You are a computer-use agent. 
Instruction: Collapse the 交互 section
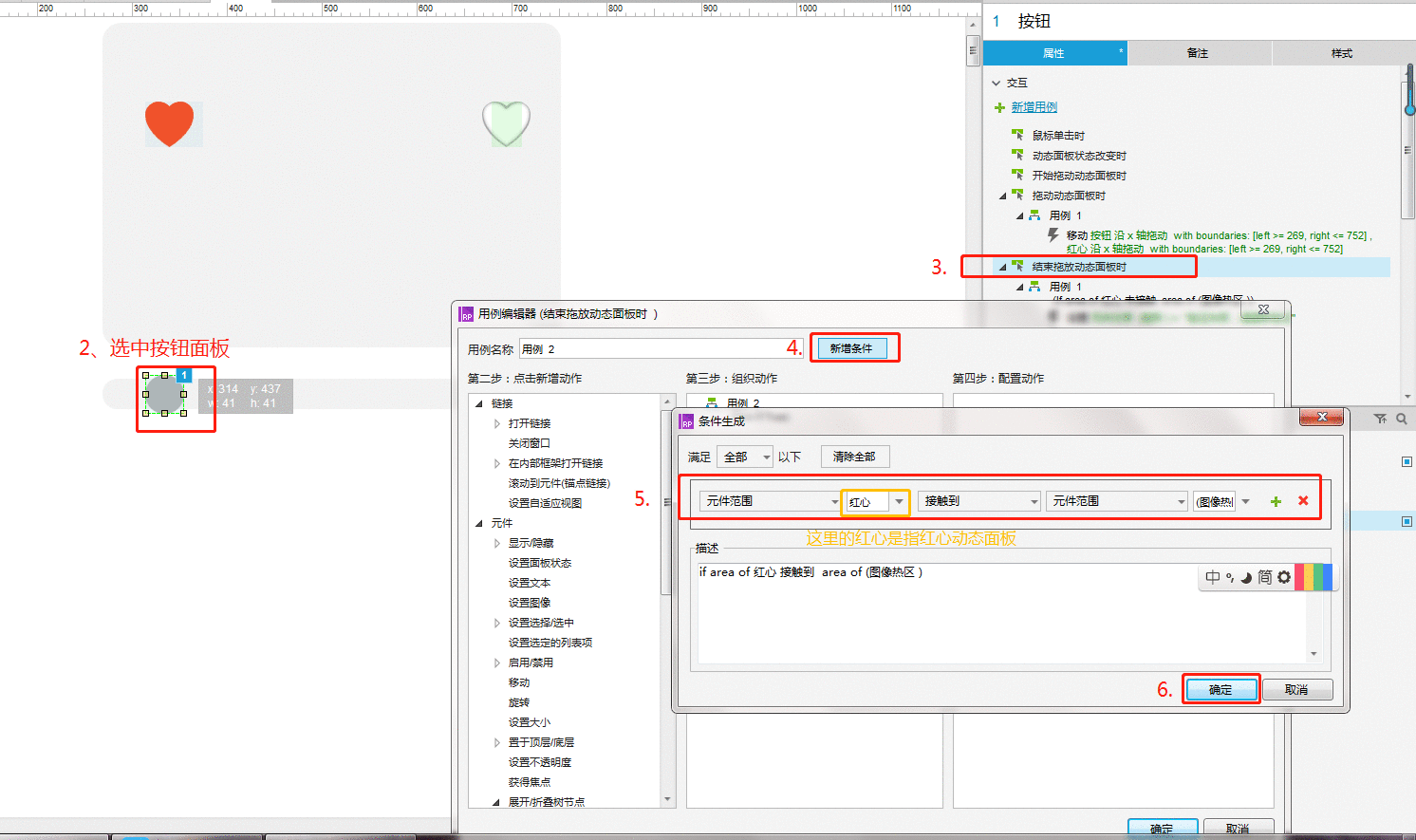997,83
